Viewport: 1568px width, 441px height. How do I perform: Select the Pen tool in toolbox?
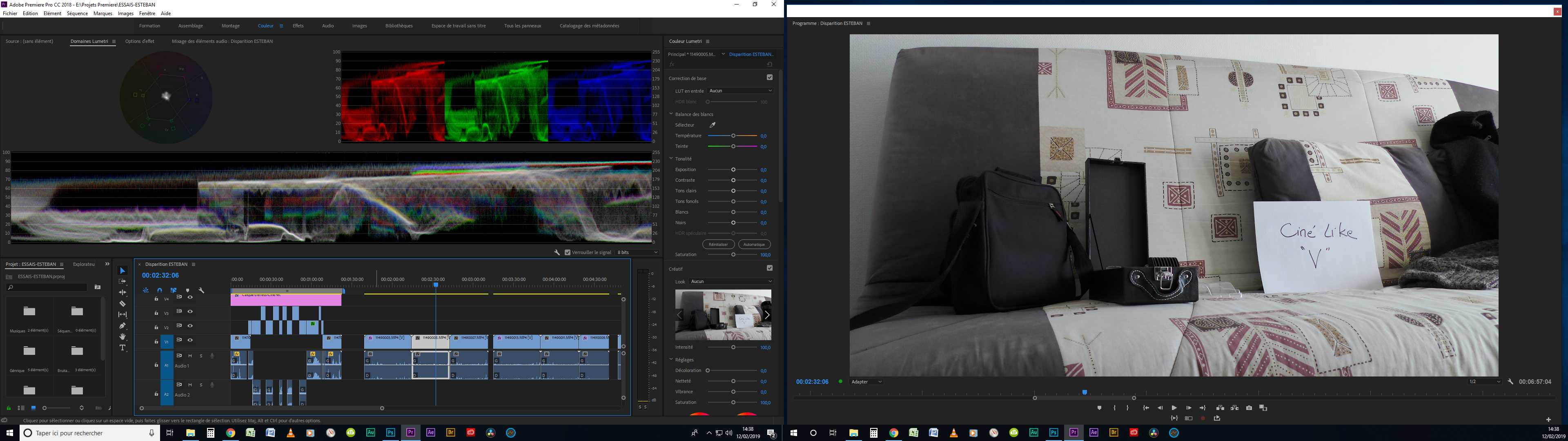pyautogui.click(x=122, y=326)
